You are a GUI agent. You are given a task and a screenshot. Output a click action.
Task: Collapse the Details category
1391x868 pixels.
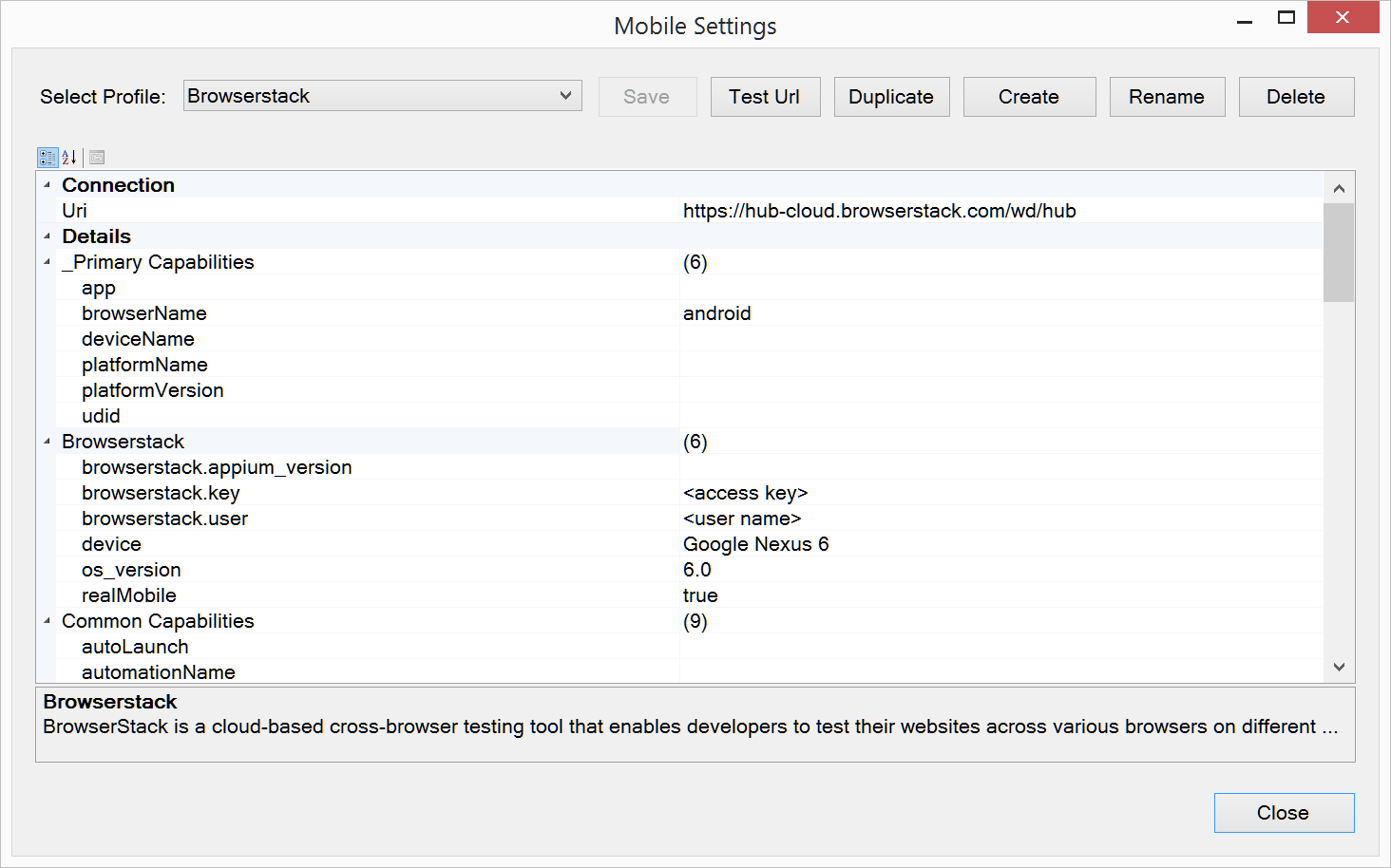click(x=47, y=236)
